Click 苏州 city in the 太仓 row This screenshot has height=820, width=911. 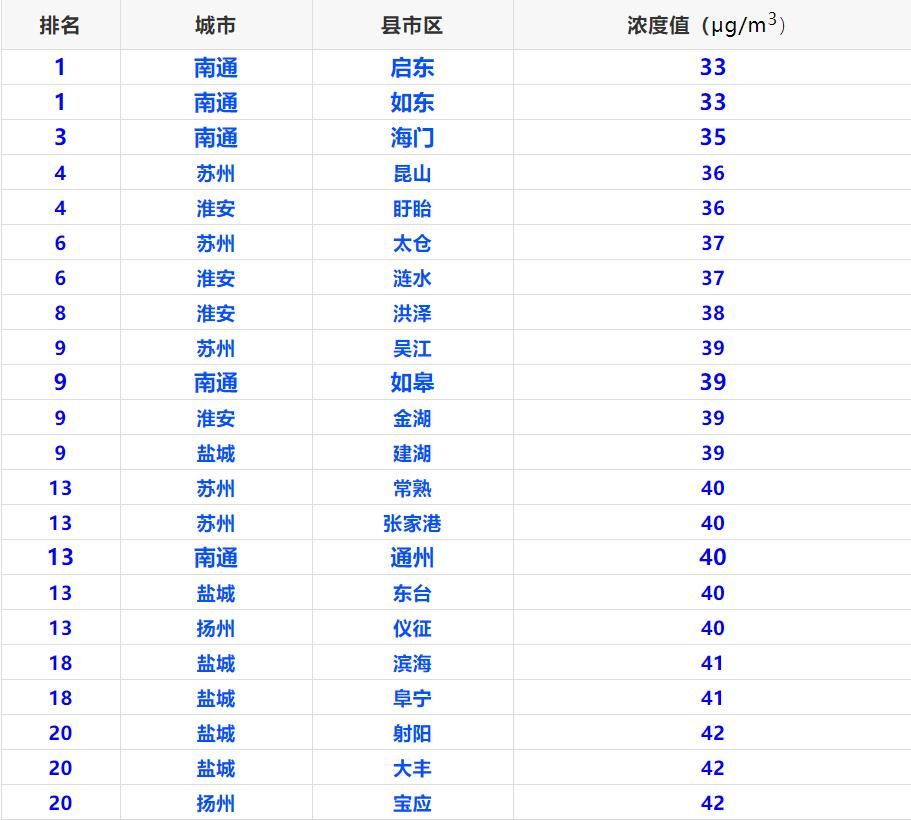coord(216,243)
